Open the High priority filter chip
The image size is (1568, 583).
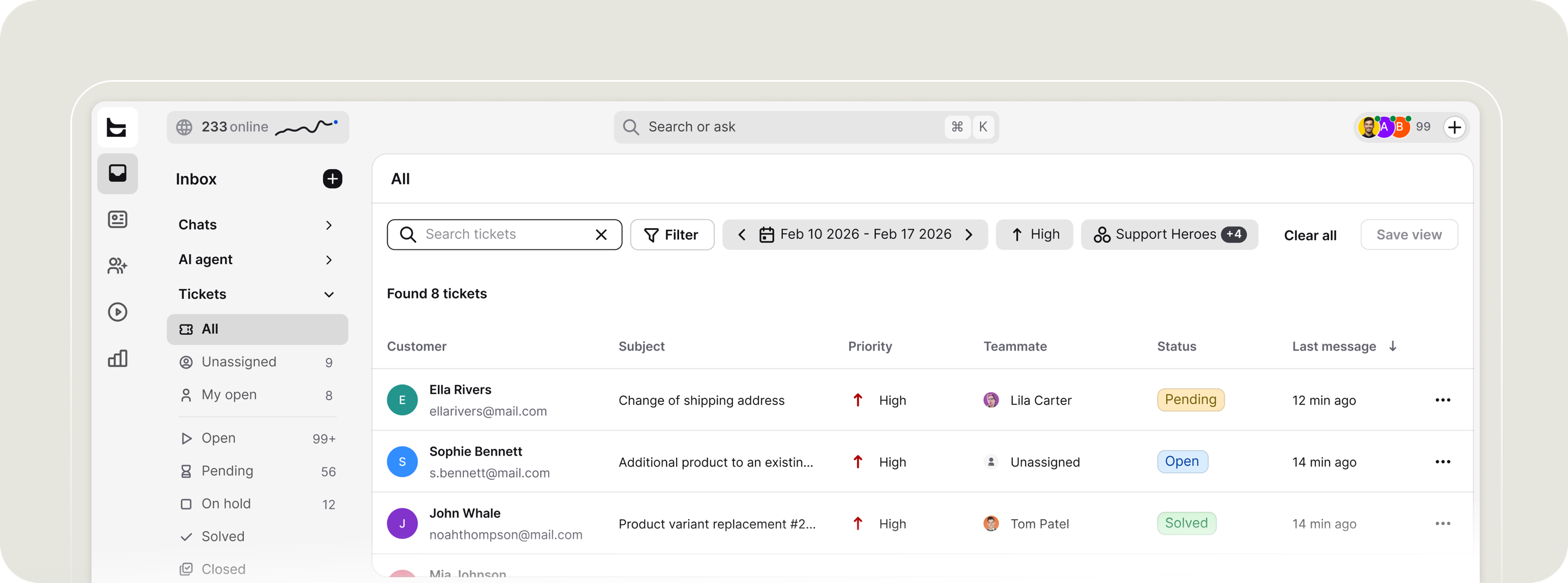[1034, 235]
